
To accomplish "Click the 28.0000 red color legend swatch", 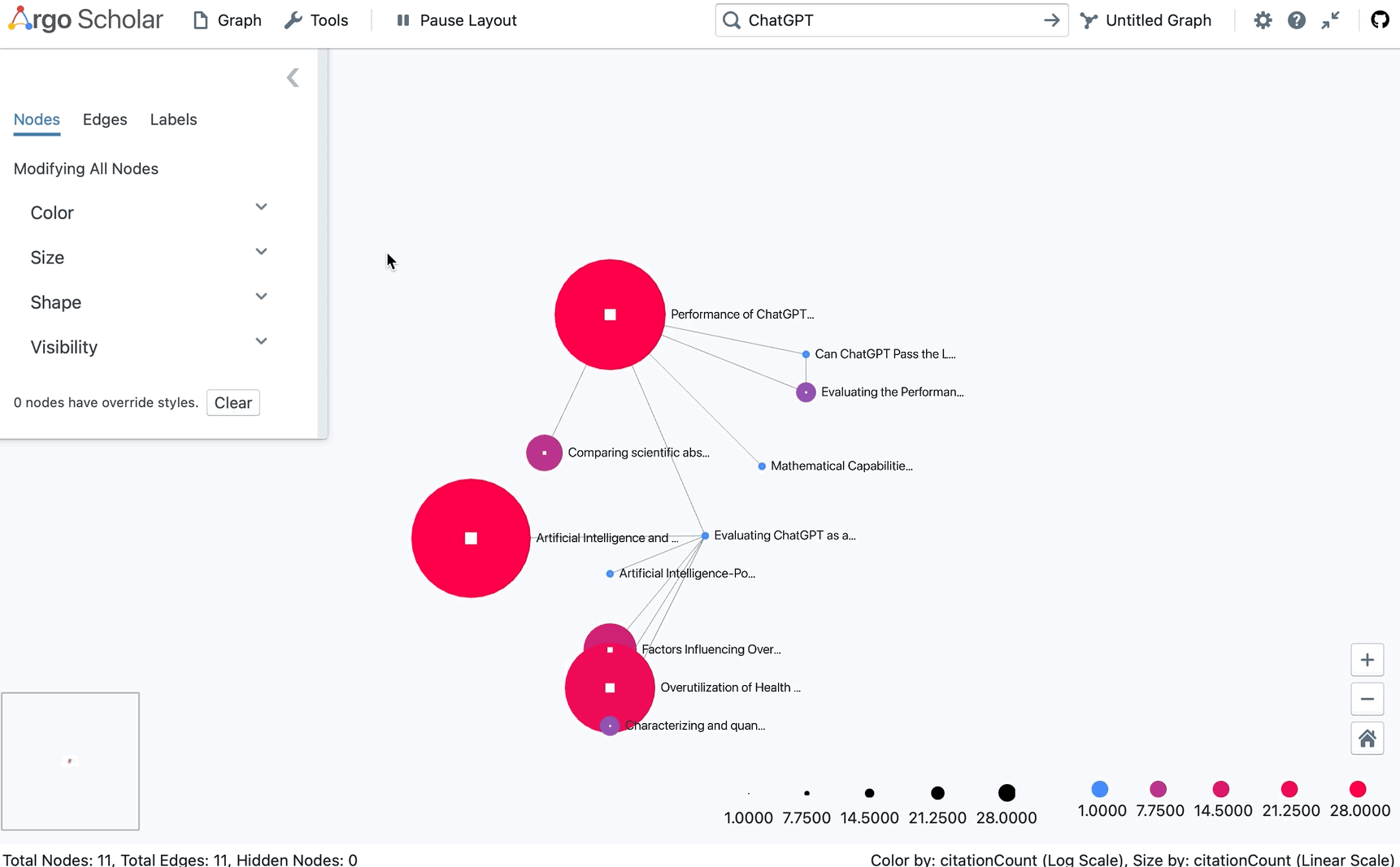I will (1358, 789).
